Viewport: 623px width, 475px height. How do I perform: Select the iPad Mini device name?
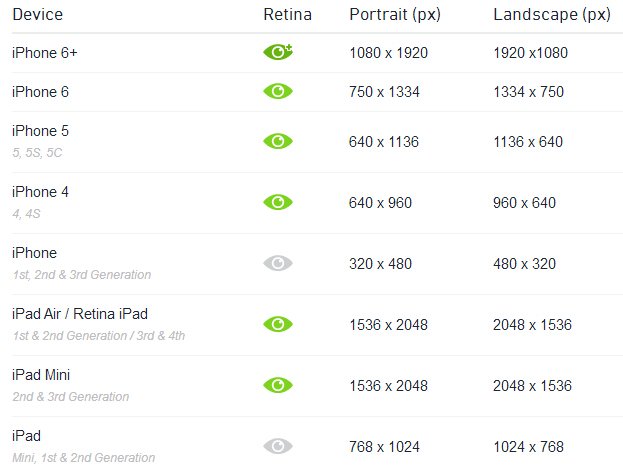point(41,375)
